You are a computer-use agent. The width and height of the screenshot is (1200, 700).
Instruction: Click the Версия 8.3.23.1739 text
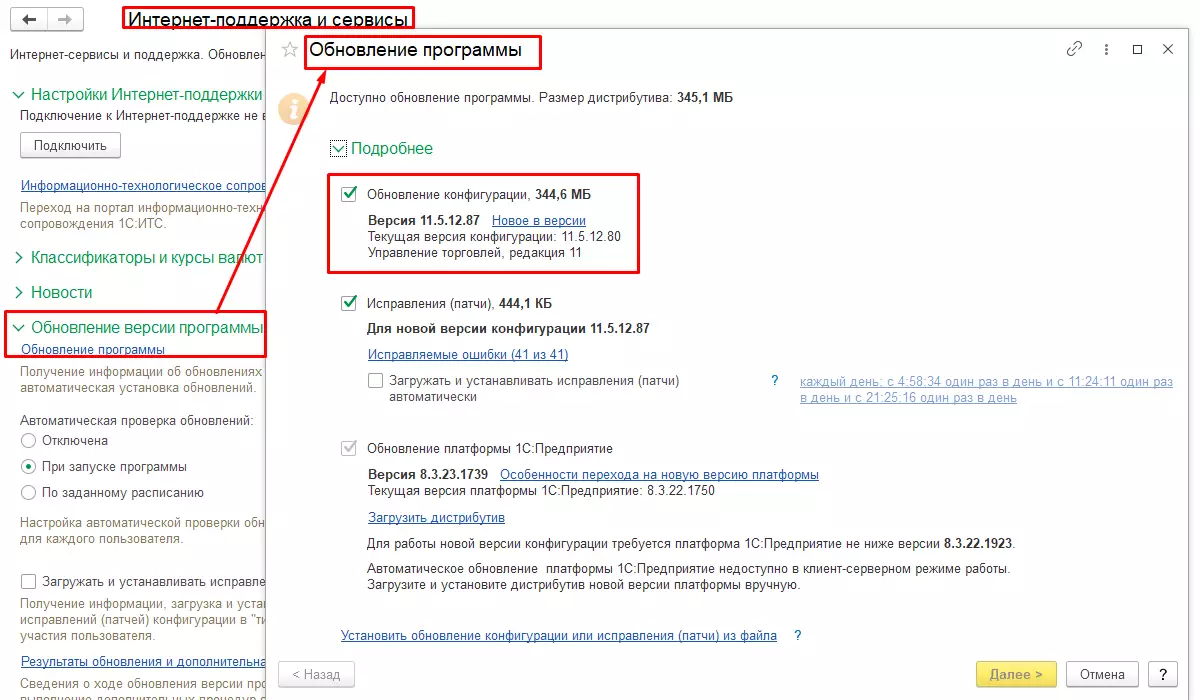coord(429,474)
